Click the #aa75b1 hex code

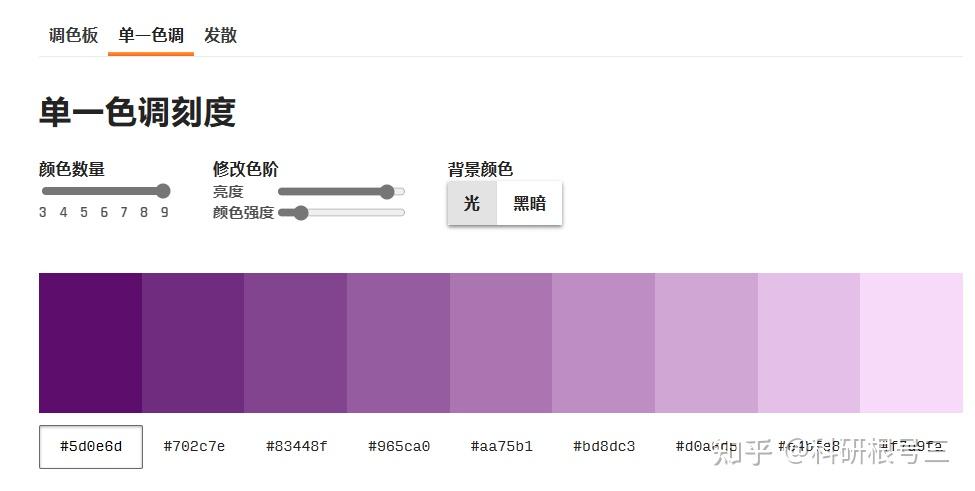pyautogui.click(x=502, y=446)
